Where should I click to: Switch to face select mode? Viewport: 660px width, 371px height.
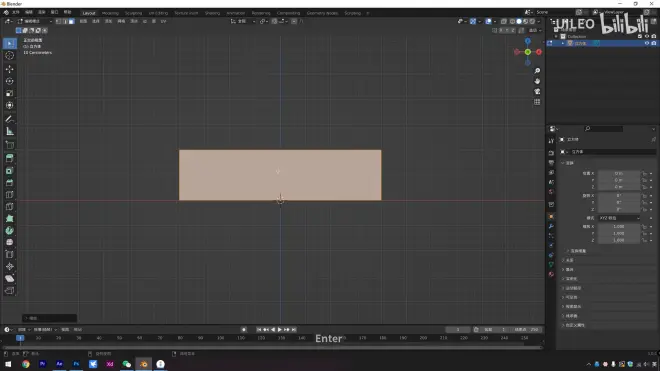click(x=72, y=21)
